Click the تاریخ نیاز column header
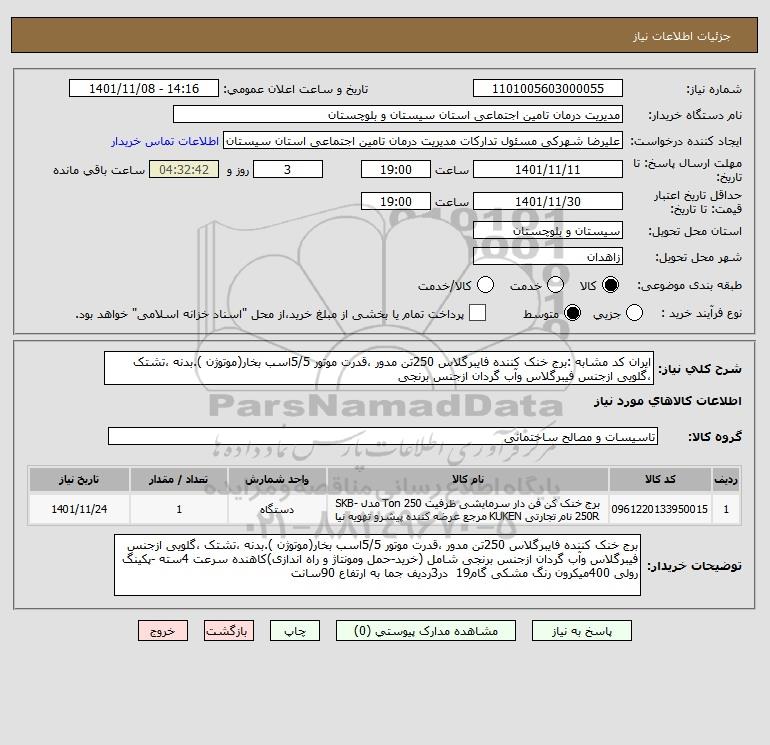 point(79,479)
